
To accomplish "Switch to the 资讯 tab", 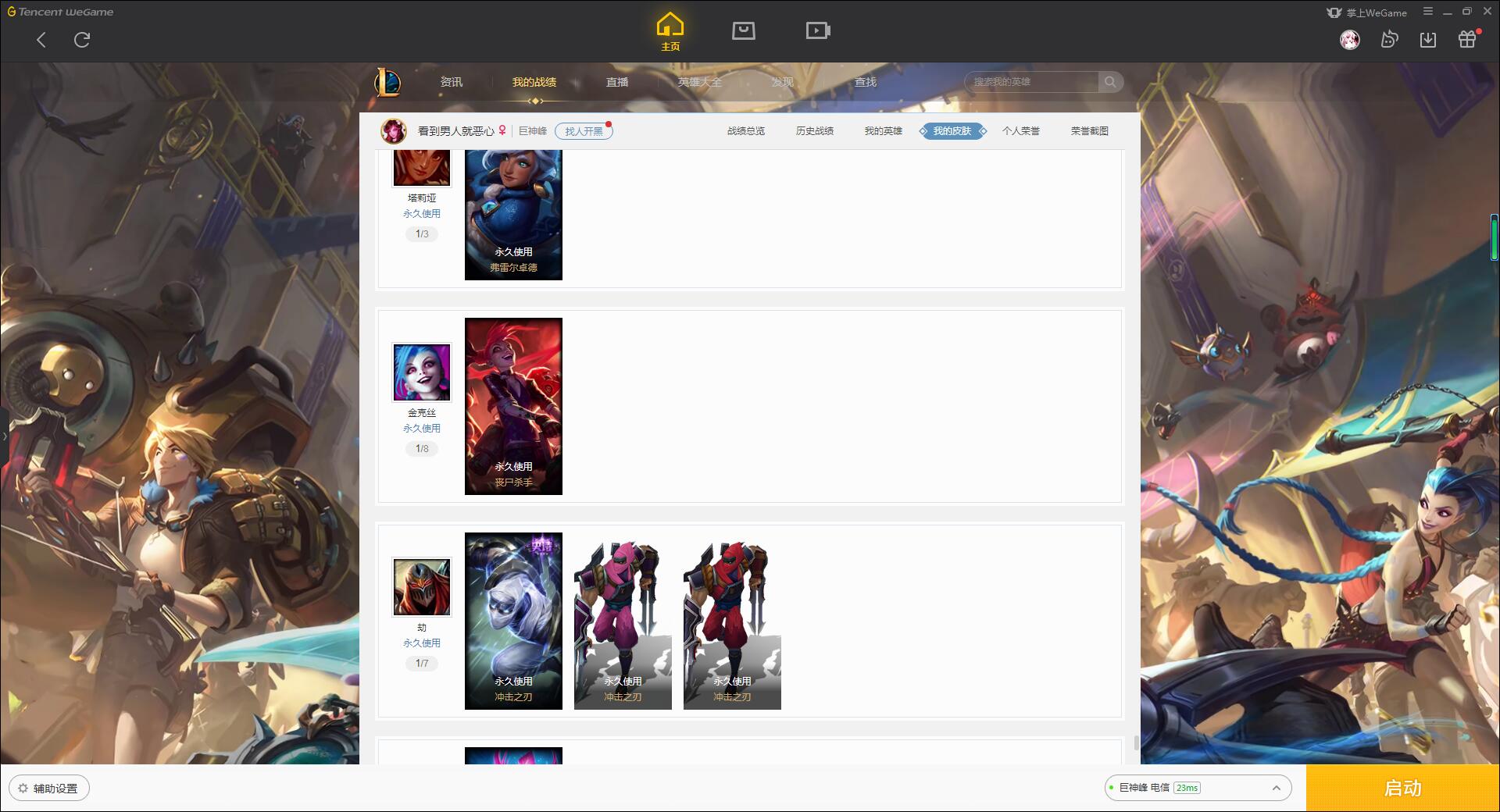I will [x=452, y=82].
